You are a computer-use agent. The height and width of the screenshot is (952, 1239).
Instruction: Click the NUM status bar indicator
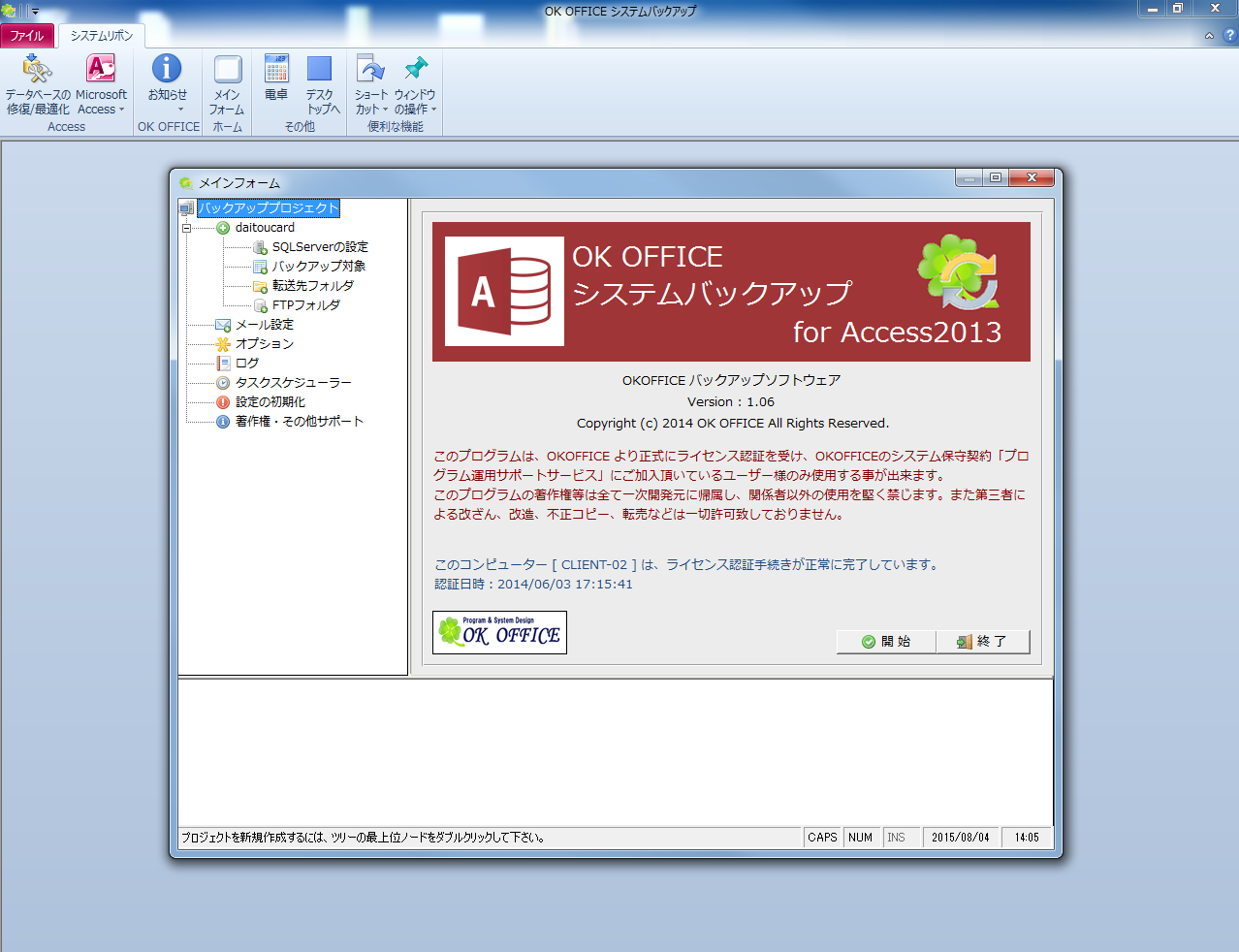(x=860, y=838)
